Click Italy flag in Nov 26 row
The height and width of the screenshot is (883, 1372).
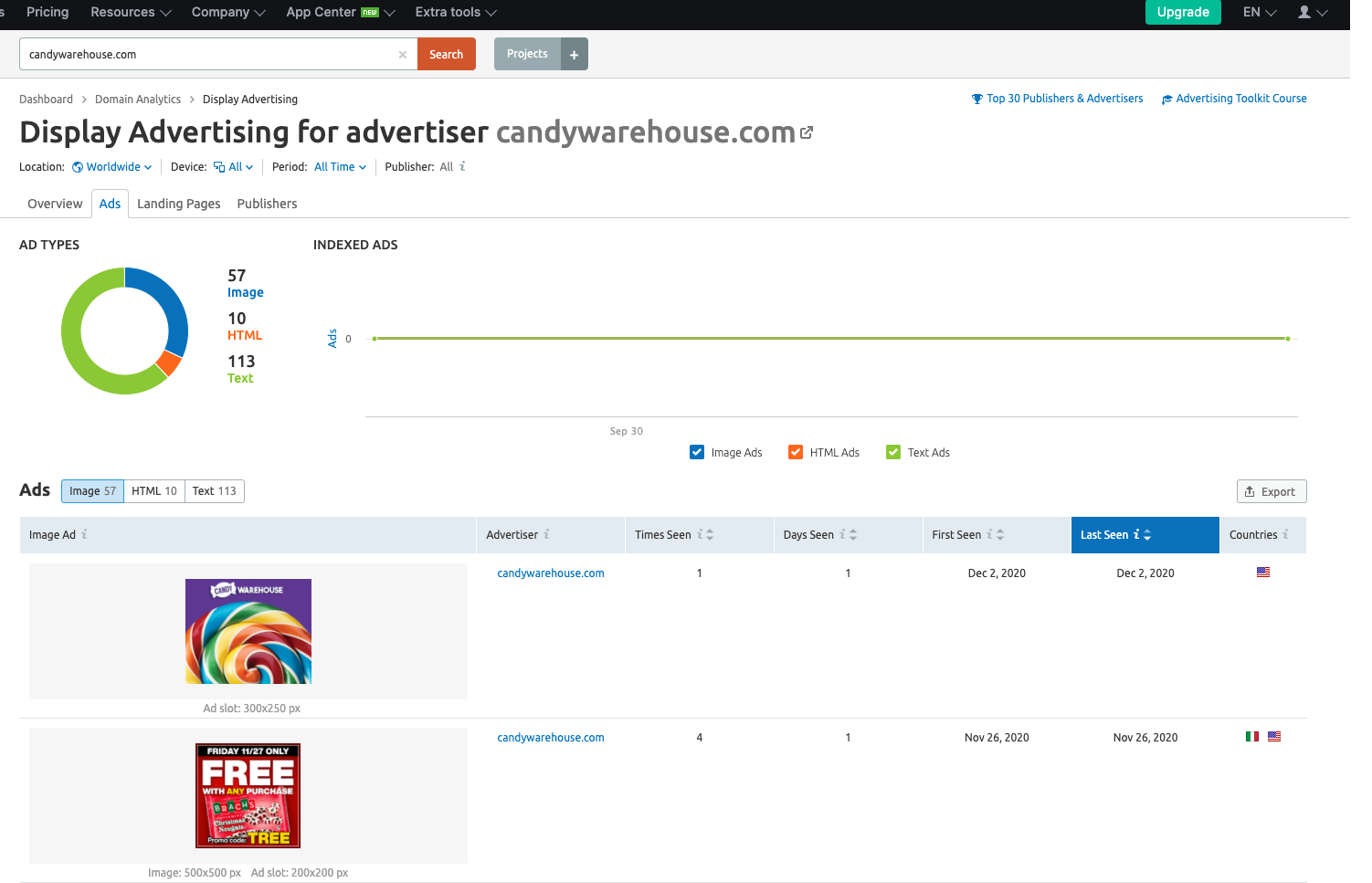[x=1252, y=737]
